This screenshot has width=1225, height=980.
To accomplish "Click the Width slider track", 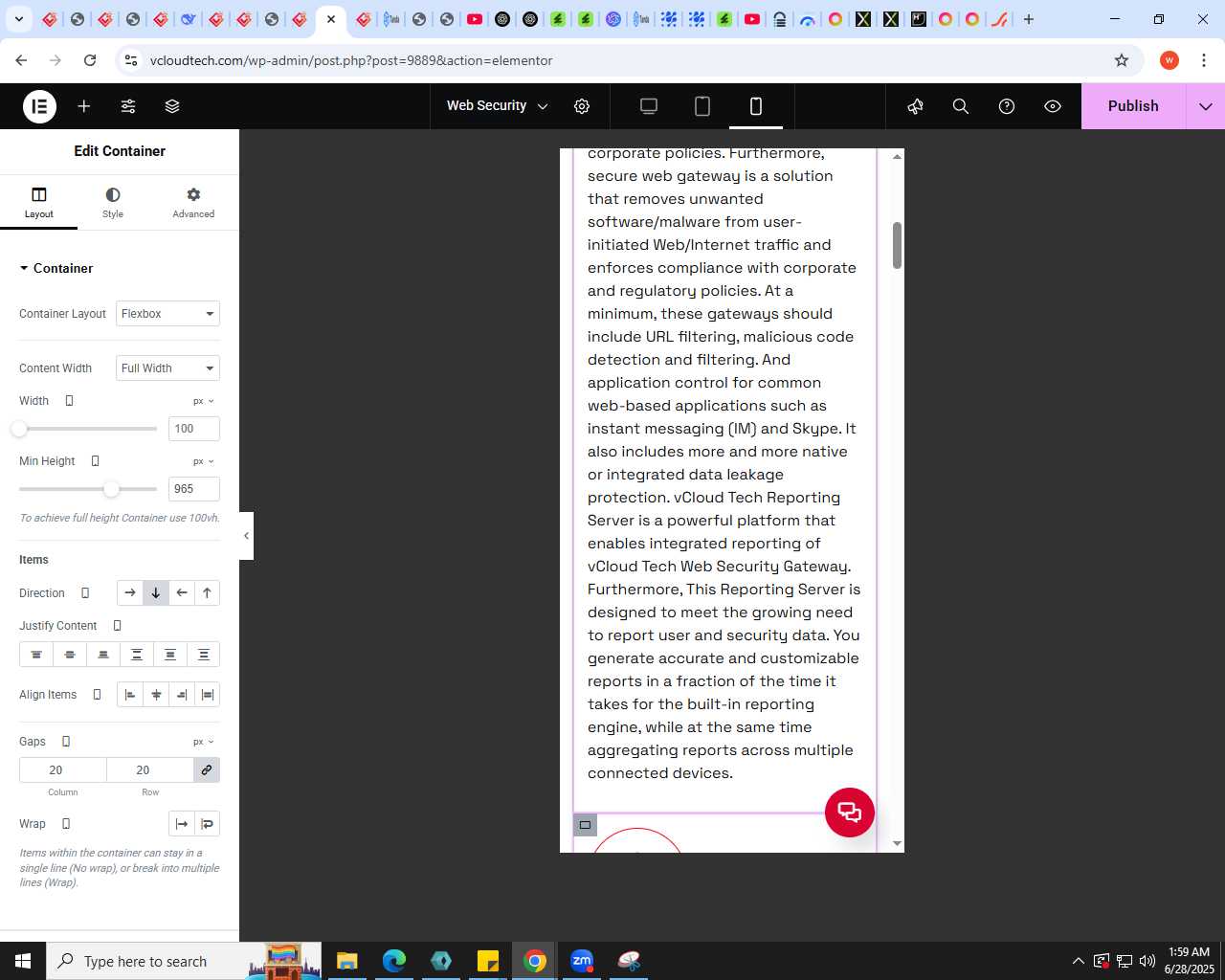I will click(x=88, y=429).
